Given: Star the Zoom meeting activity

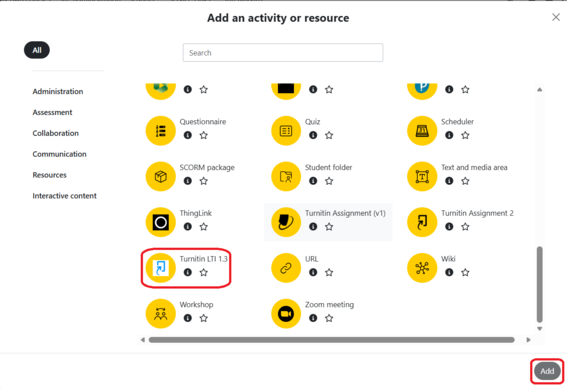Looking at the screenshot, I should (329, 318).
